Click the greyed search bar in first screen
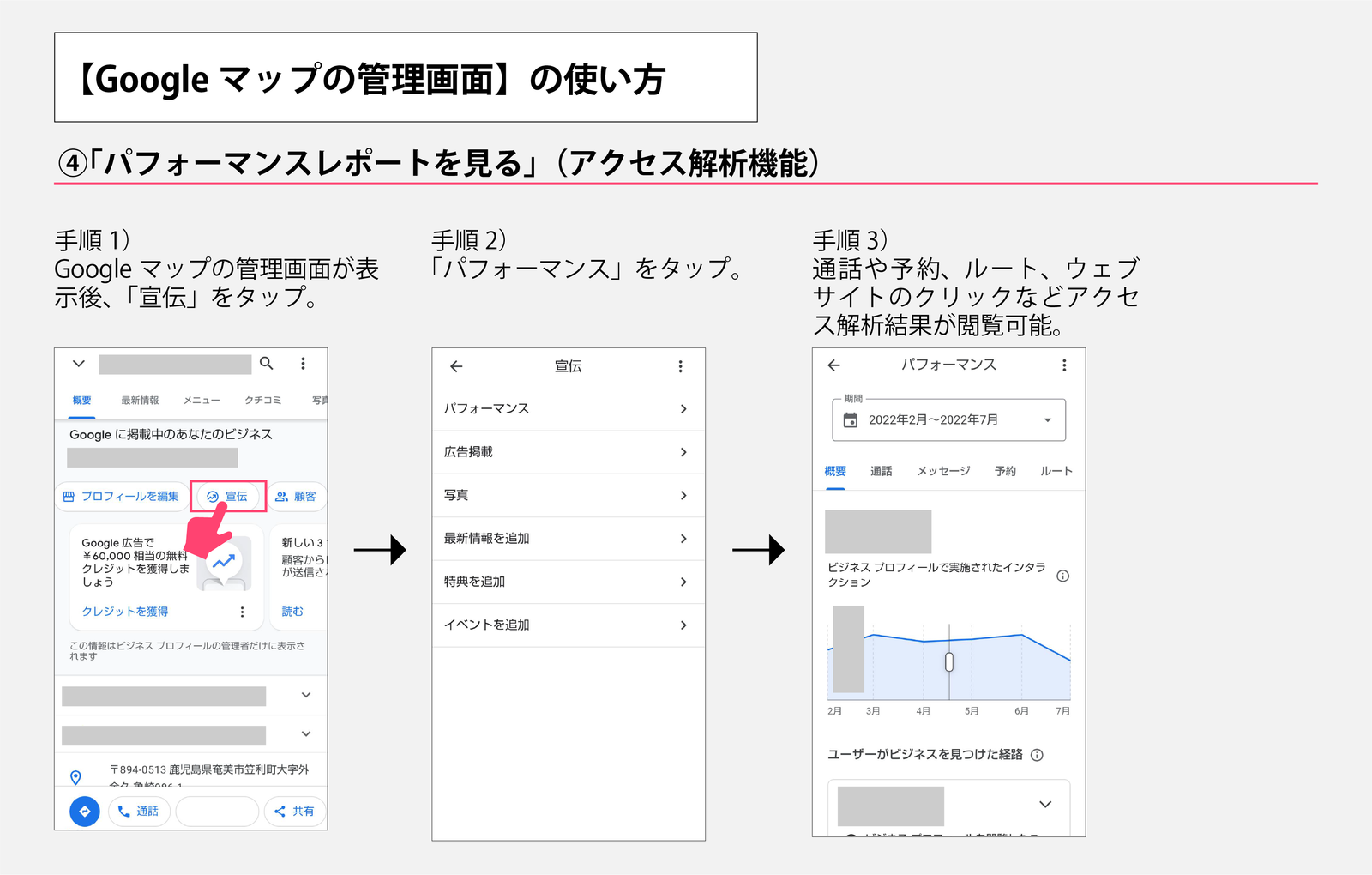Viewport: 1372px width, 875px height. (x=175, y=364)
